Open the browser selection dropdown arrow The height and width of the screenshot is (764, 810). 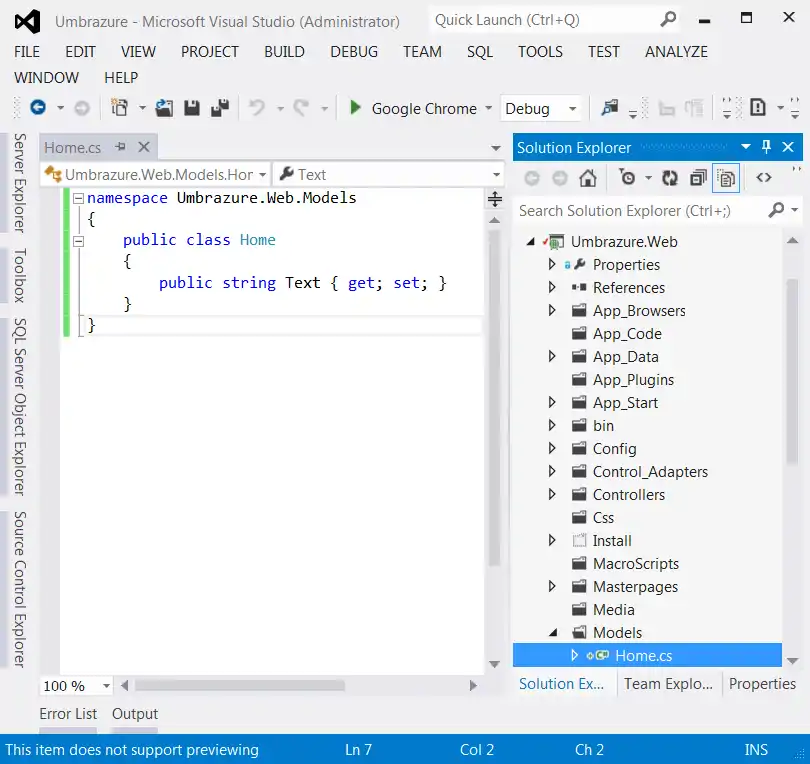tap(488, 108)
